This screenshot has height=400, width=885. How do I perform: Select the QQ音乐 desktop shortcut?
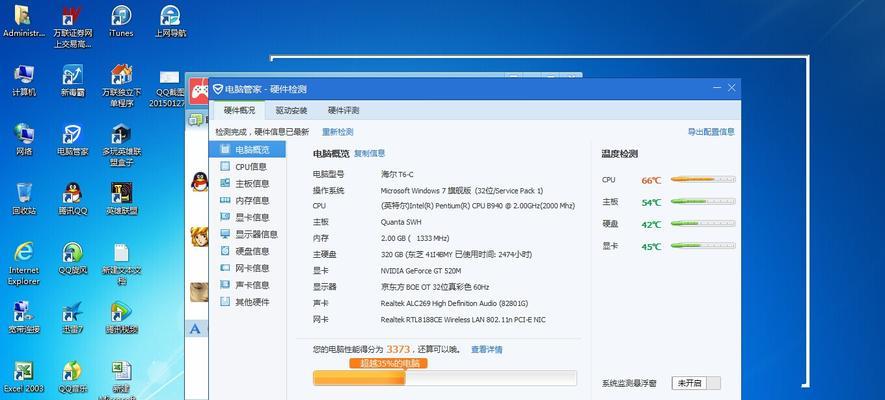click(72, 376)
